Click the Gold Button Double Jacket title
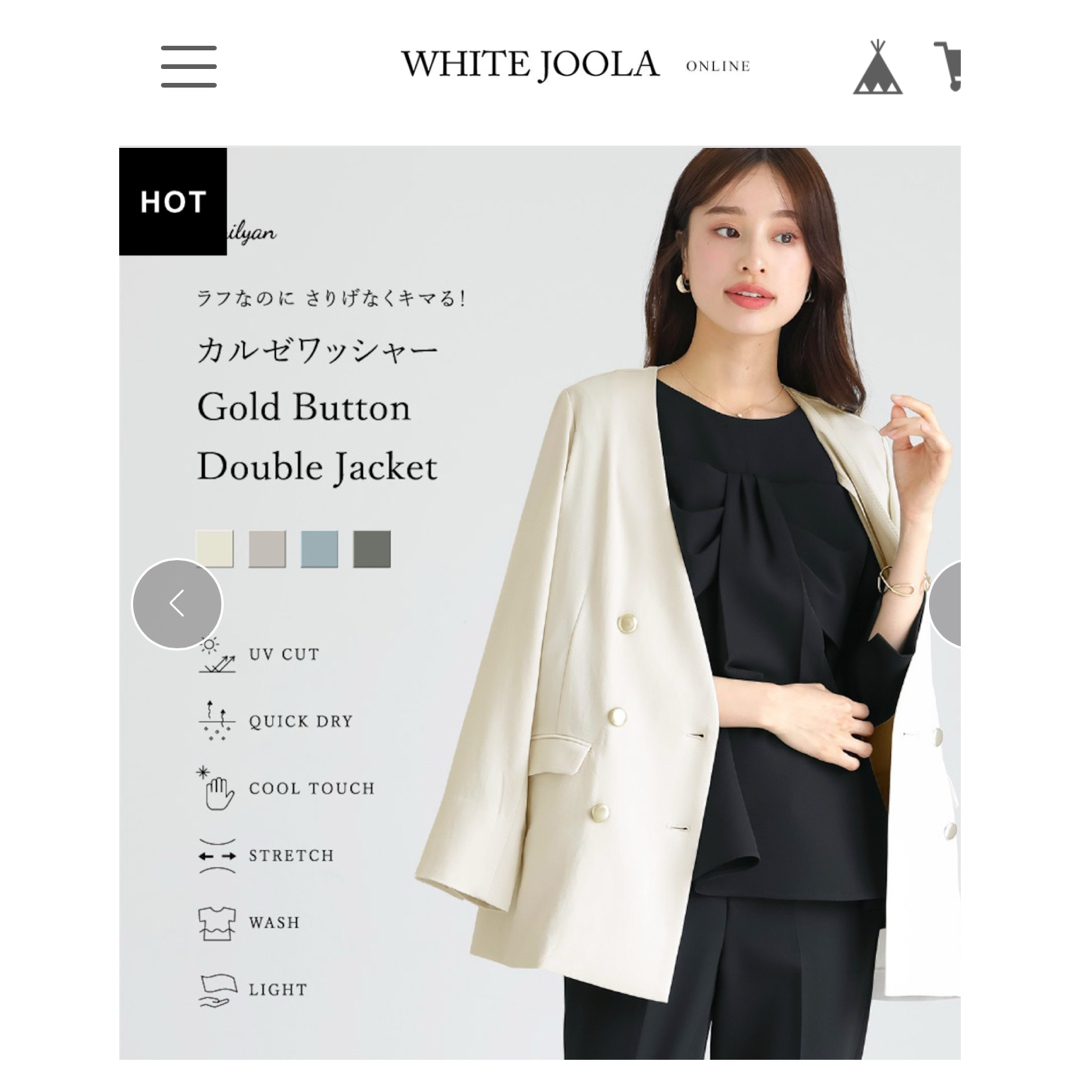The image size is (1080, 1080). [x=317, y=437]
